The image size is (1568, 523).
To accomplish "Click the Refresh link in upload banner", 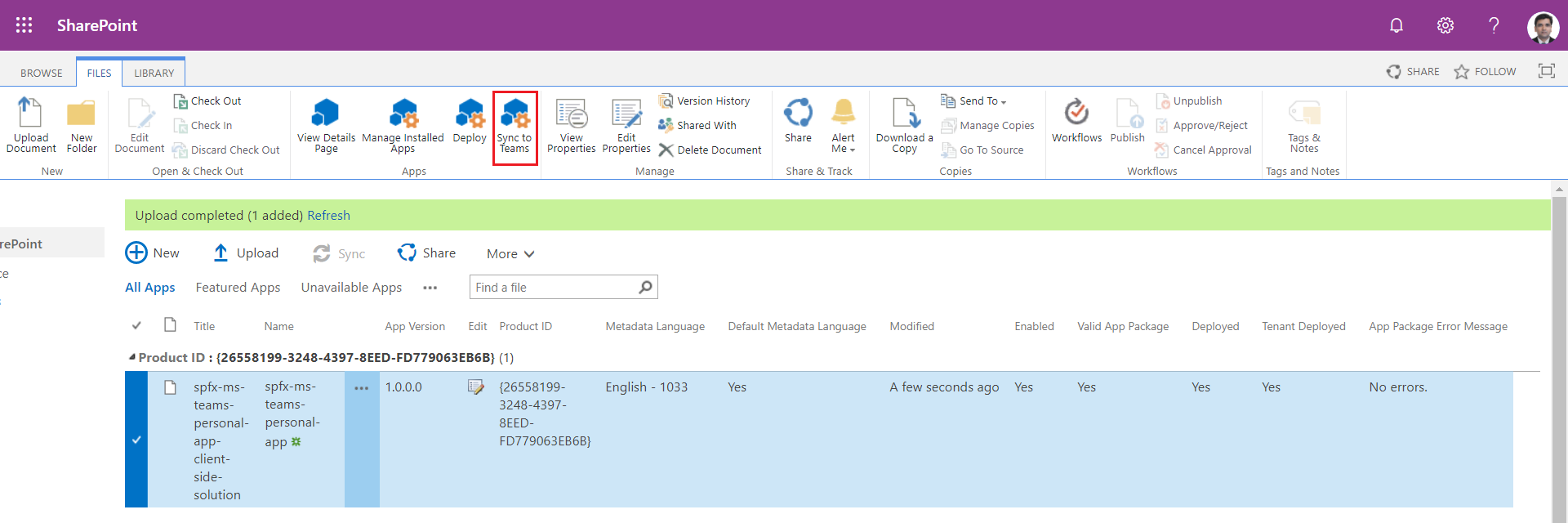I will [x=328, y=215].
